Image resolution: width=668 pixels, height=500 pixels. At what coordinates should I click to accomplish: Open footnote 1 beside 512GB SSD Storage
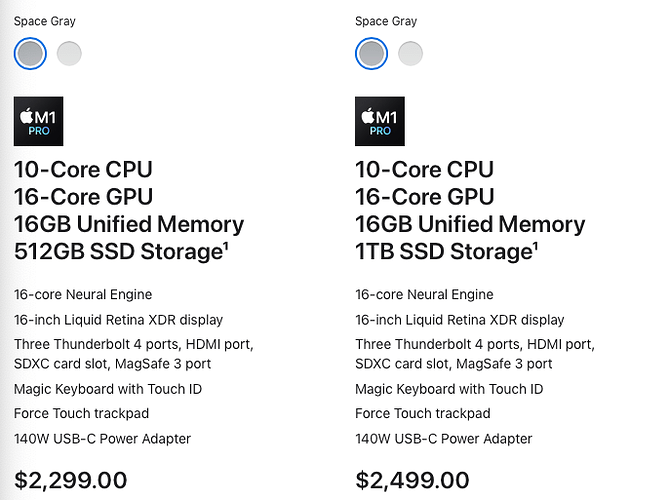point(226,246)
